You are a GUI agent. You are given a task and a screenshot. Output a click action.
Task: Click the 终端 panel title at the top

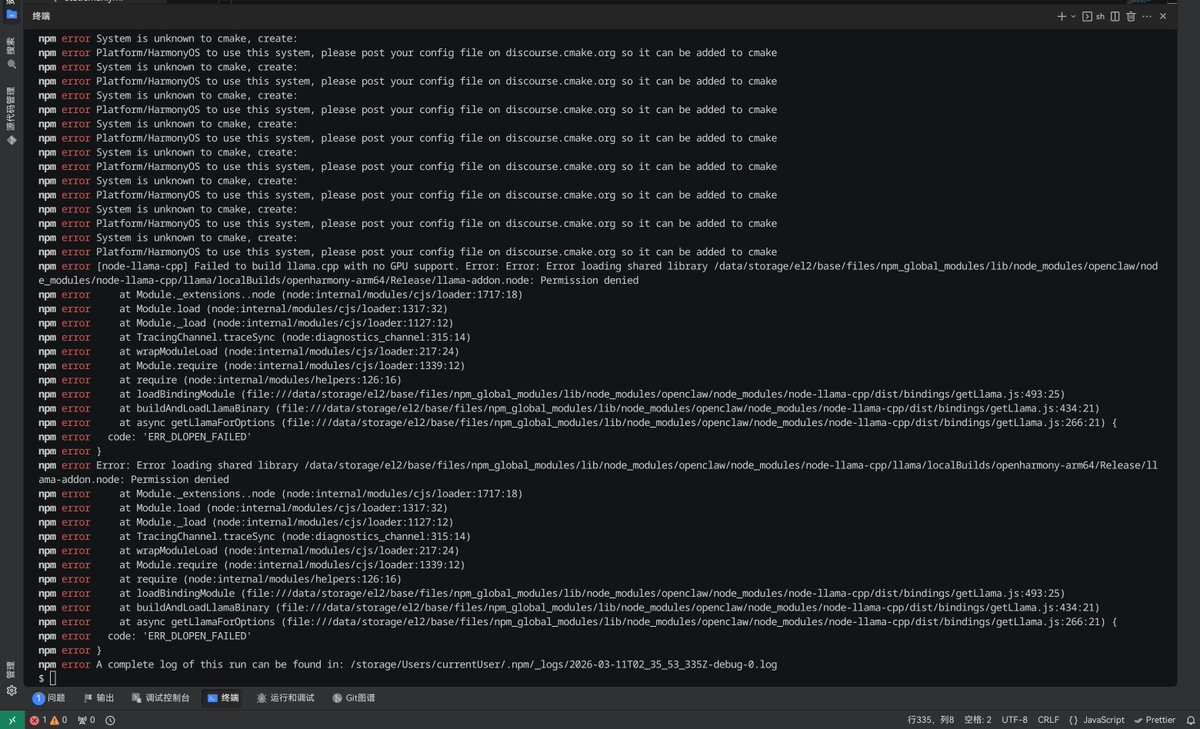click(x=41, y=17)
